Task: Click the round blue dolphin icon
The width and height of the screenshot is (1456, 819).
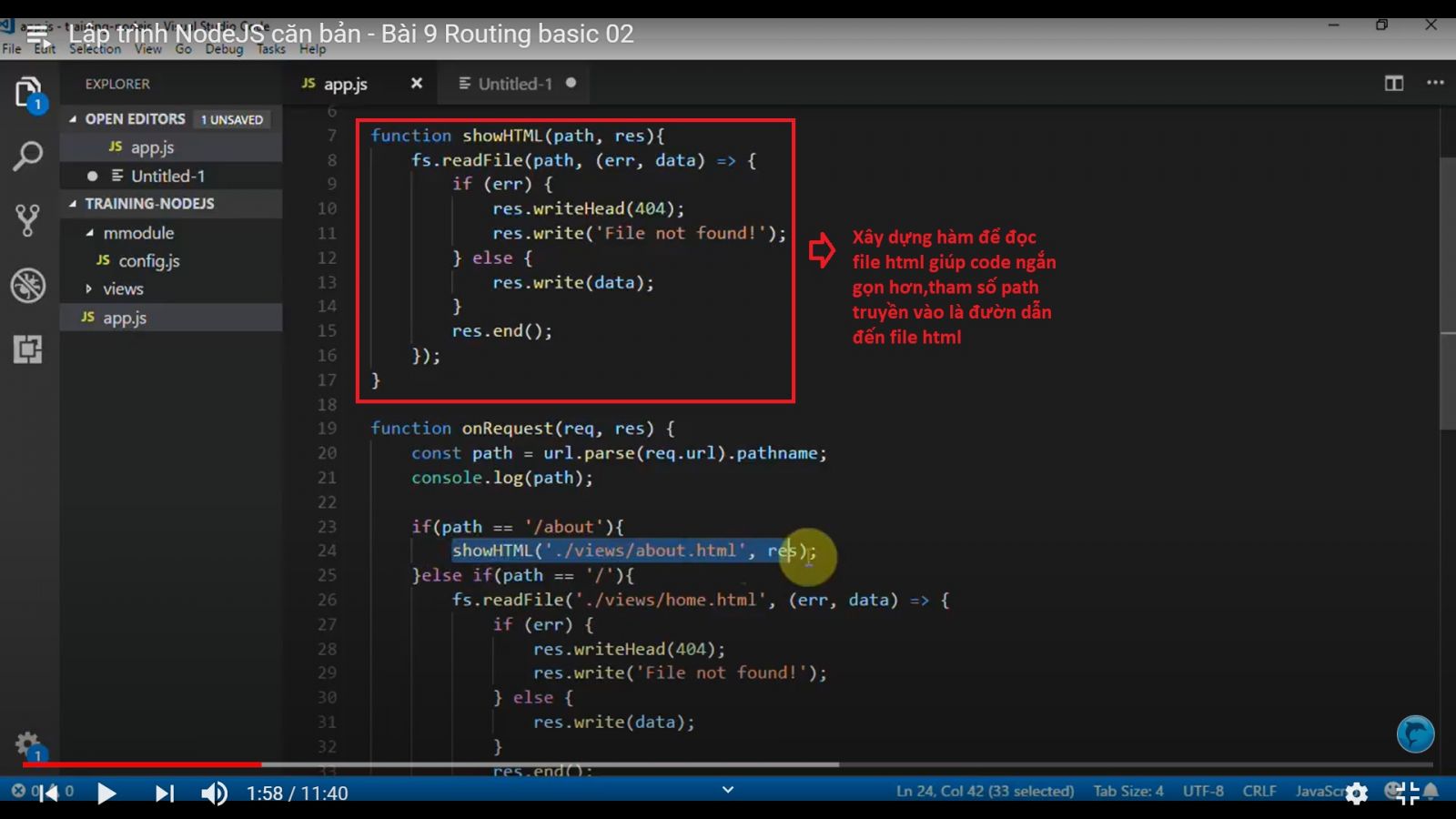Action: 1416,733
